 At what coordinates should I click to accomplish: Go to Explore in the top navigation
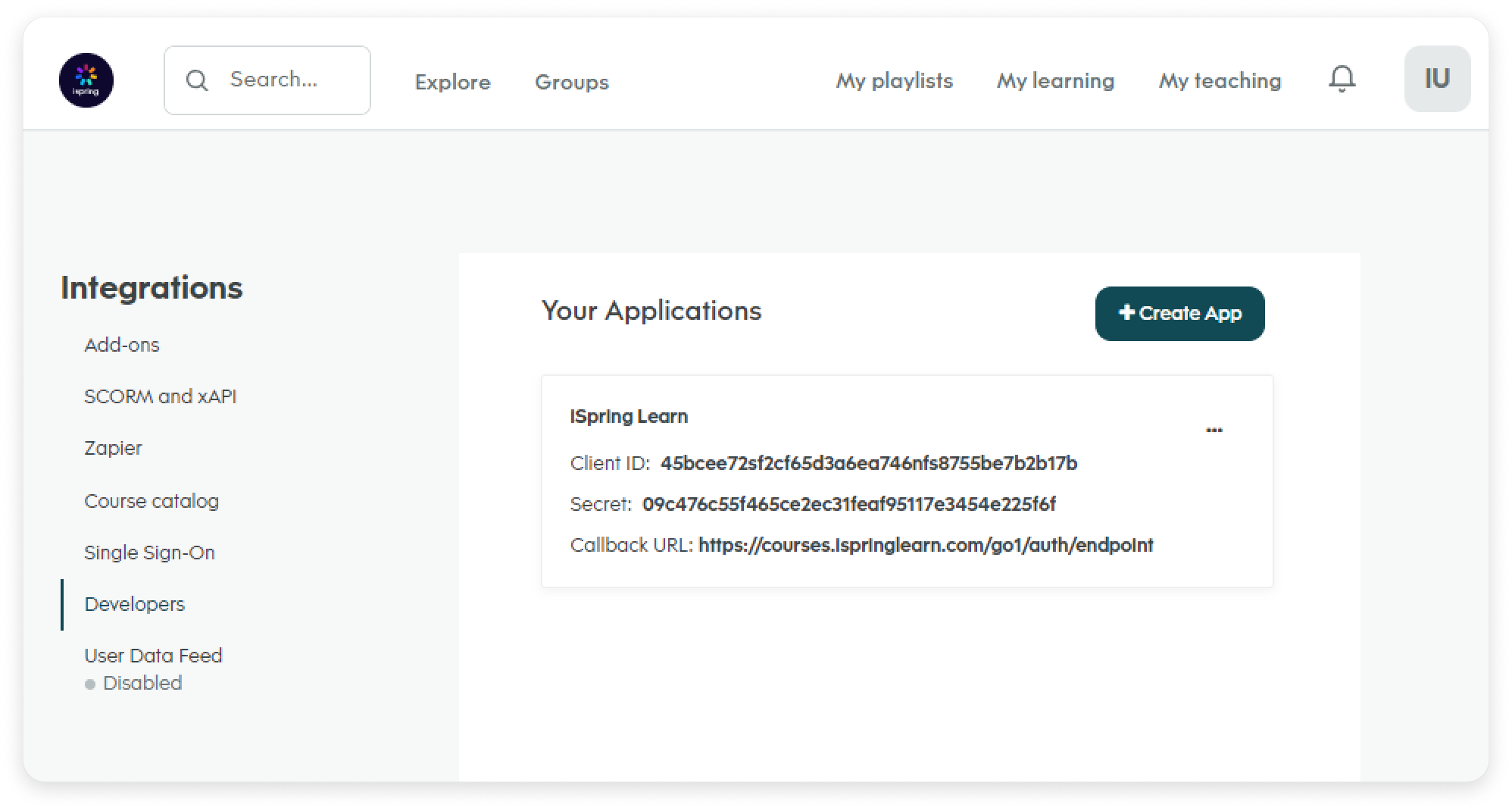click(x=452, y=82)
